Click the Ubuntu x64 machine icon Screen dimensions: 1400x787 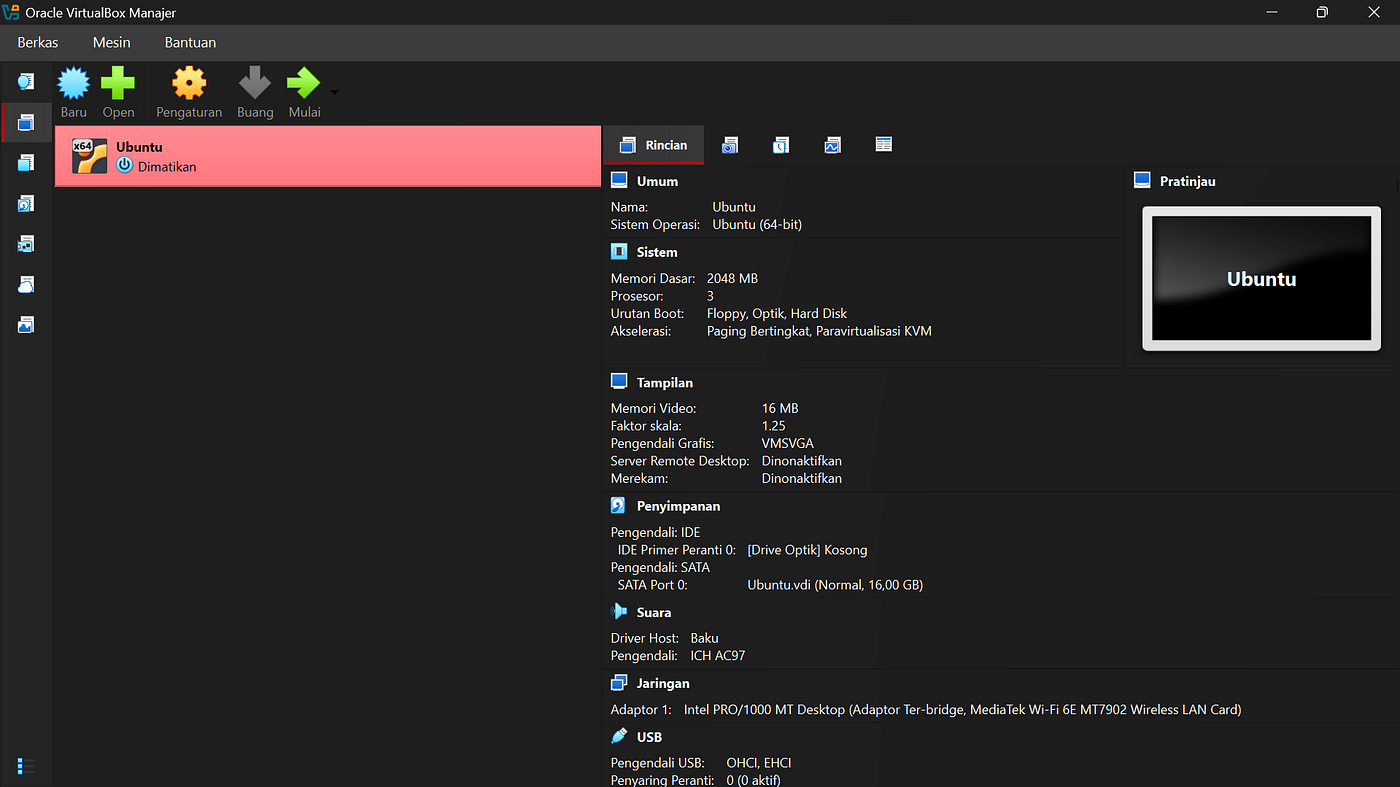(89, 156)
